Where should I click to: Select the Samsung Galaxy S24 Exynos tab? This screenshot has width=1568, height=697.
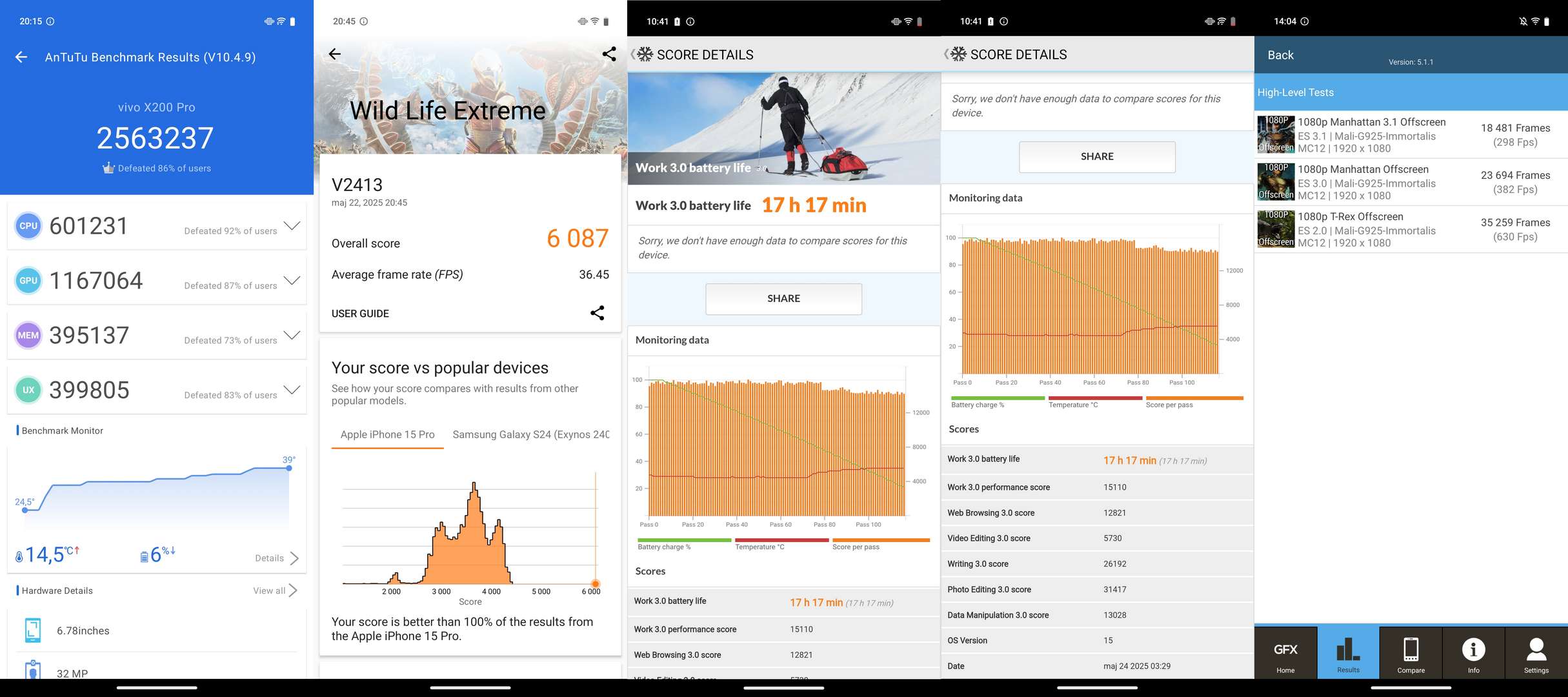(x=530, y=435)
